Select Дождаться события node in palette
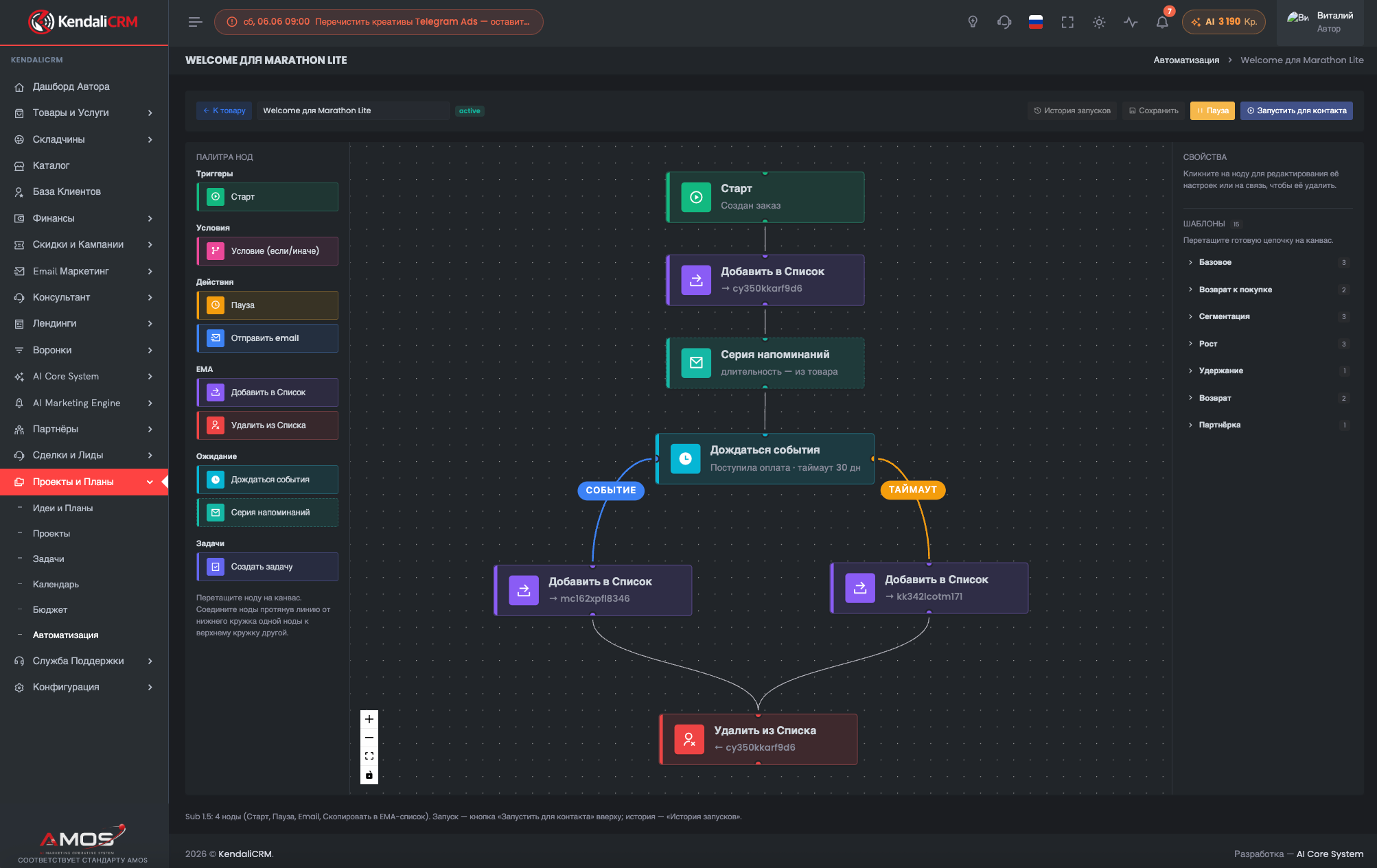This screenshot has height=868, width=1377. 267,480
